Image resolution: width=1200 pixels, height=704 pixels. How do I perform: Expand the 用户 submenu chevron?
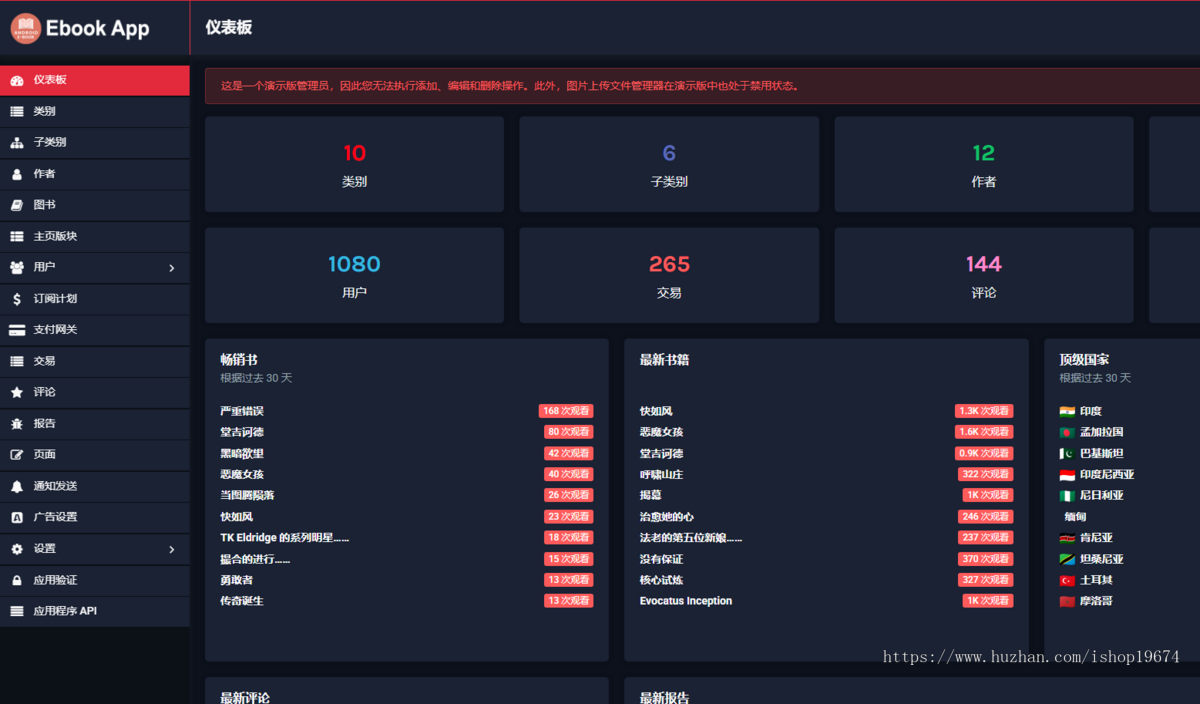point(172,268)
